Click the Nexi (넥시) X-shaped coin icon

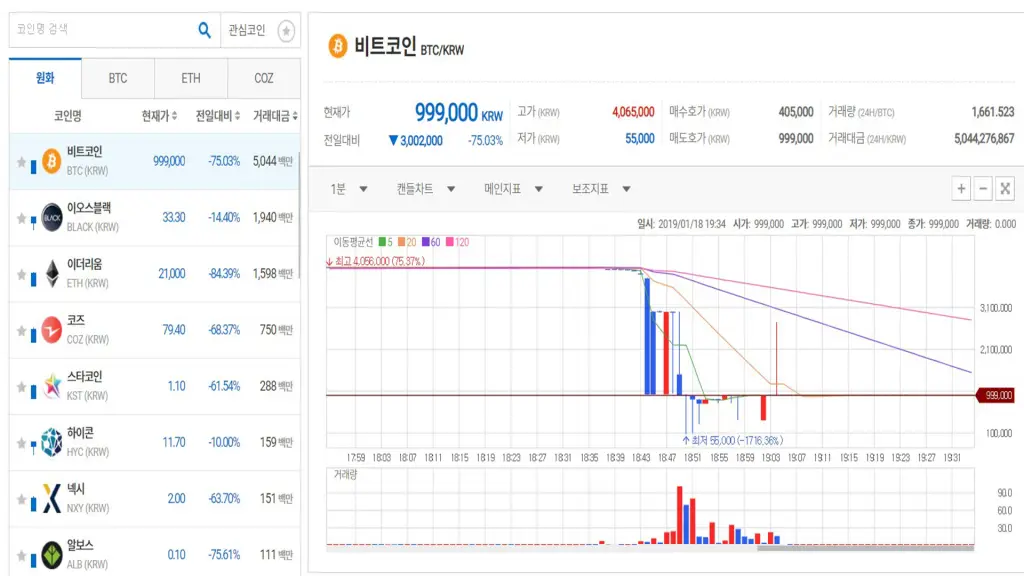(51, 498)
